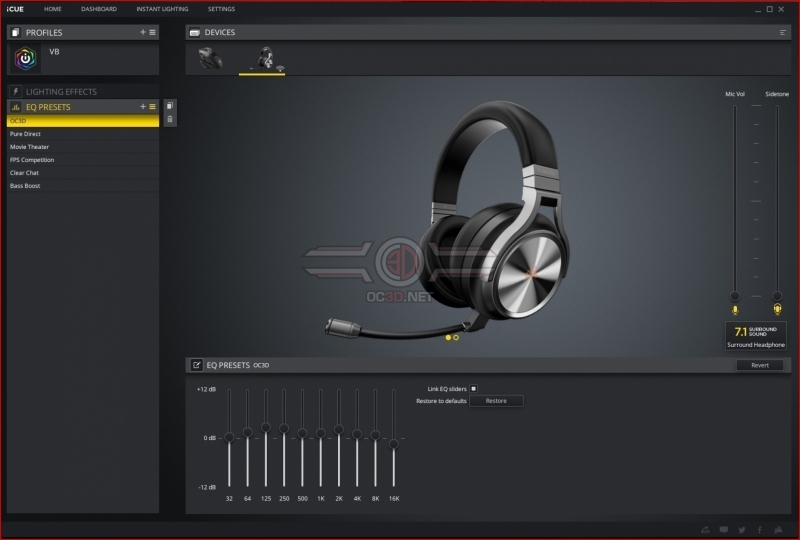Copy the selected EQ preset
The width and height of the screenshot is (800, 540).
170,106
